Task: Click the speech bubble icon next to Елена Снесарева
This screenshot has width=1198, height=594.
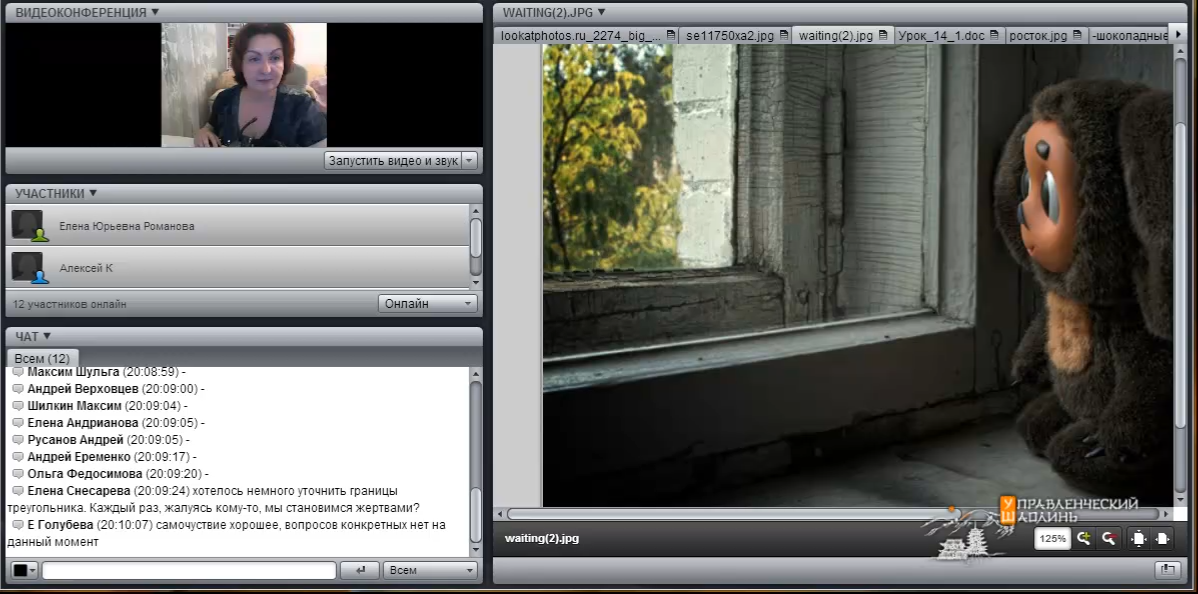Action: point(18,491)
